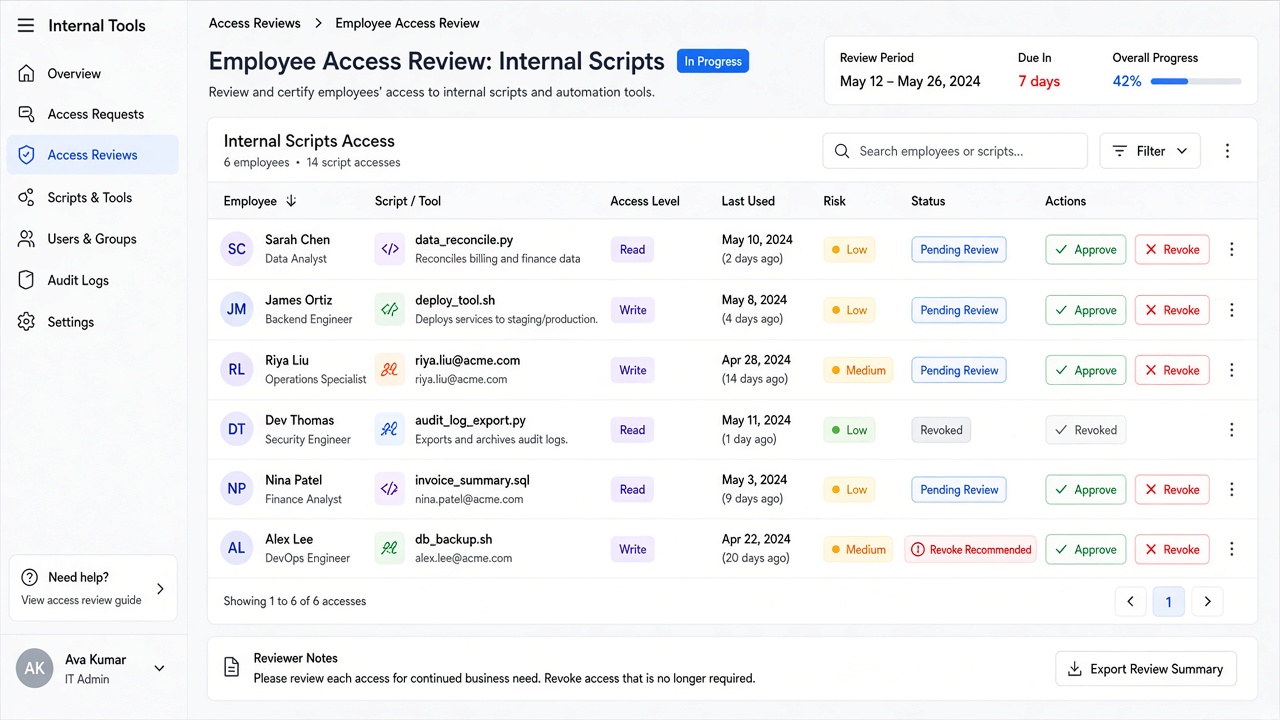
Task: Open Riya Liu's avatar RL
Action: tap(237, 369)
